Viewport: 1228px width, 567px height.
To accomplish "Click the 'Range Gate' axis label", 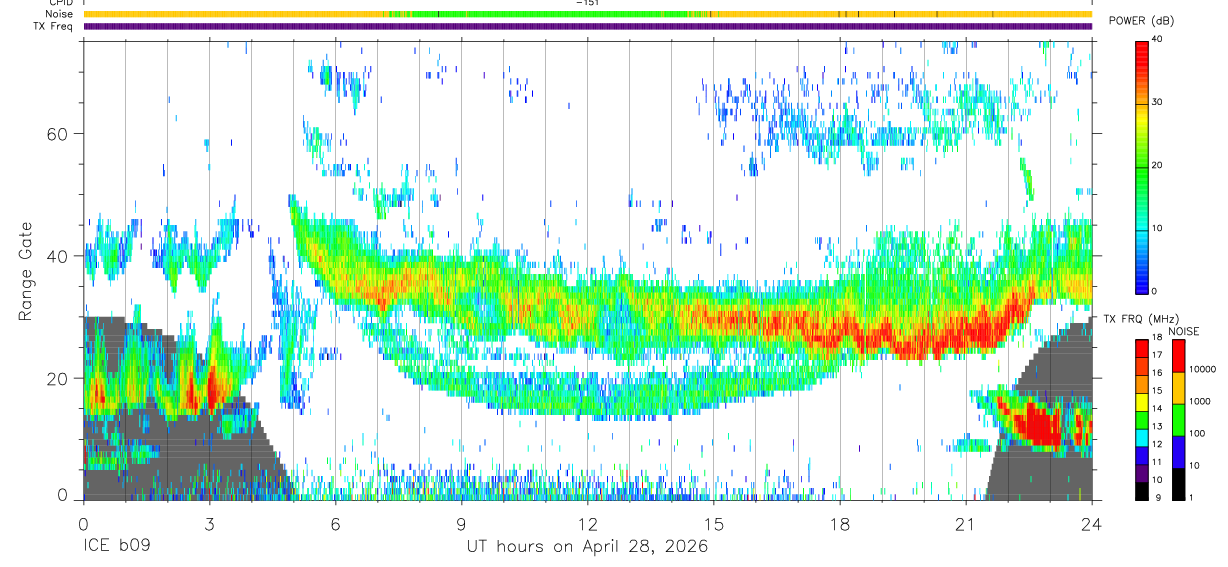I will [x=27, y=270].
